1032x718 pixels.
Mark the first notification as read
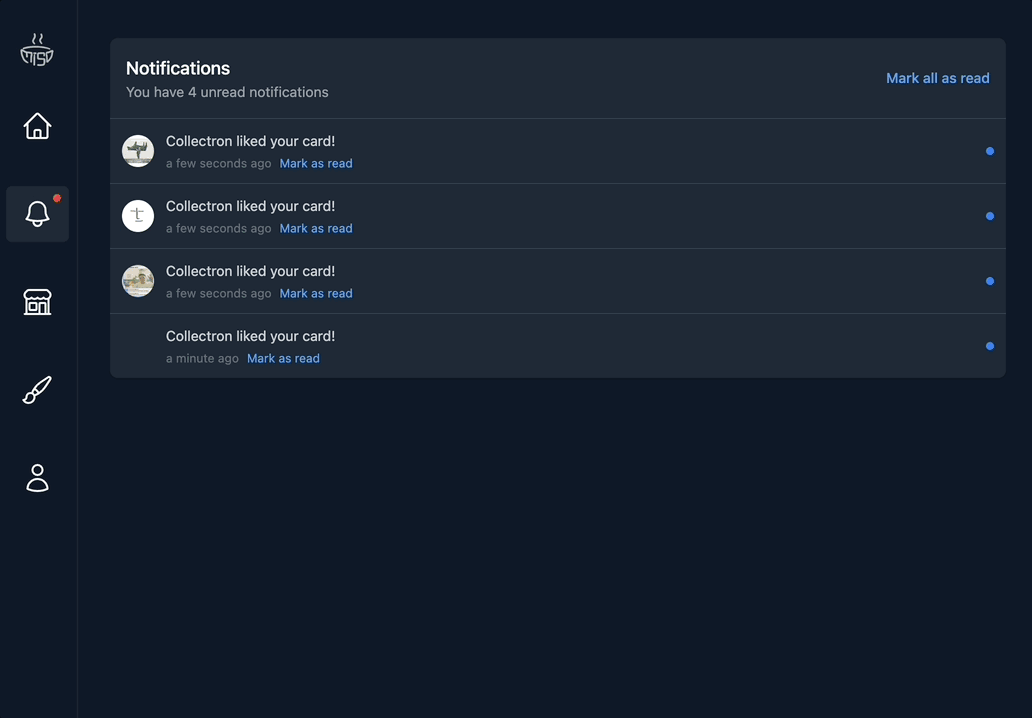point(316,164)
